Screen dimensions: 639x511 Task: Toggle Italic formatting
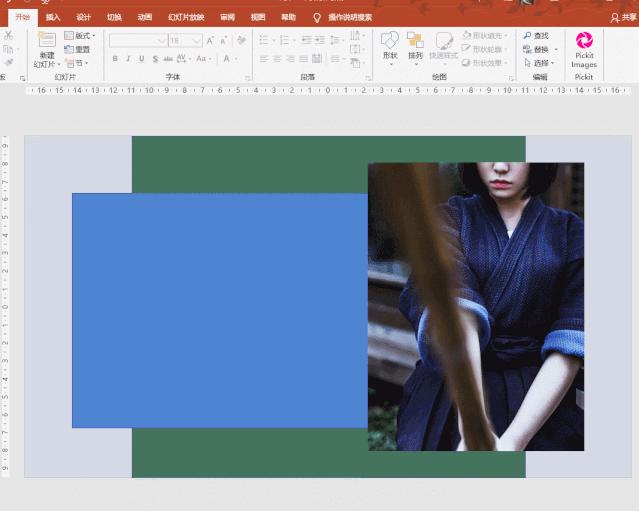(128, 59)
